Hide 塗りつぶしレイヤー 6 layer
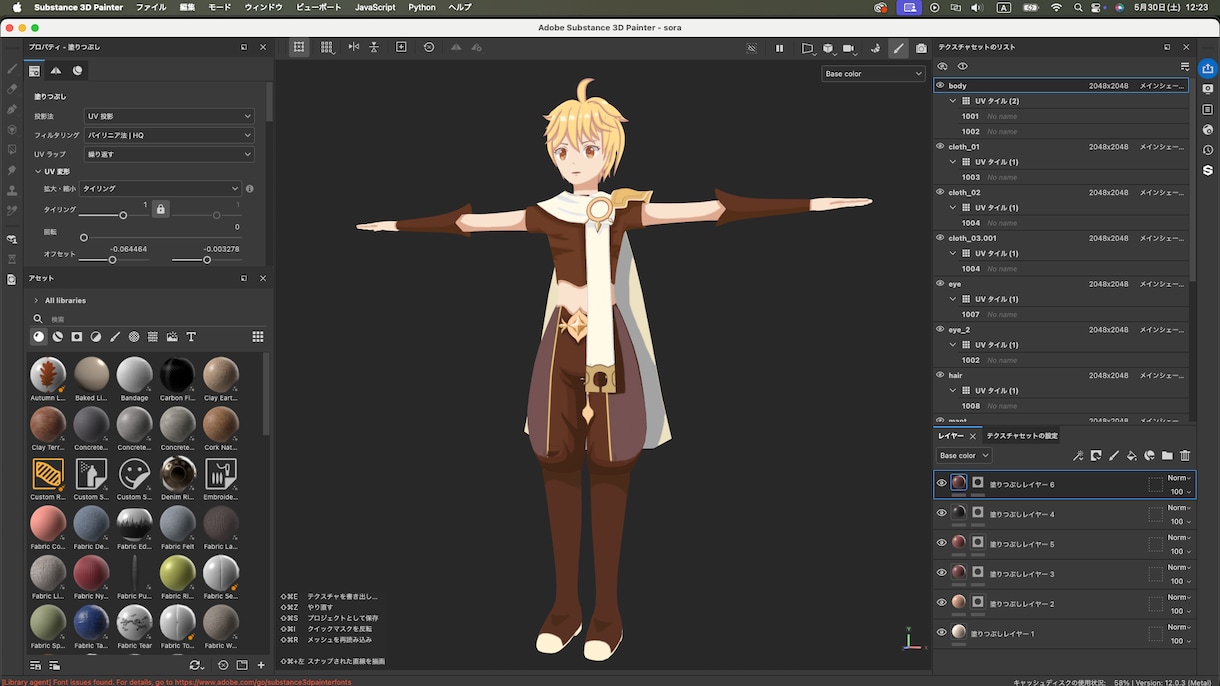Image resolution: width=1220 pixels, height=686 pixels. tap(941, 483)
